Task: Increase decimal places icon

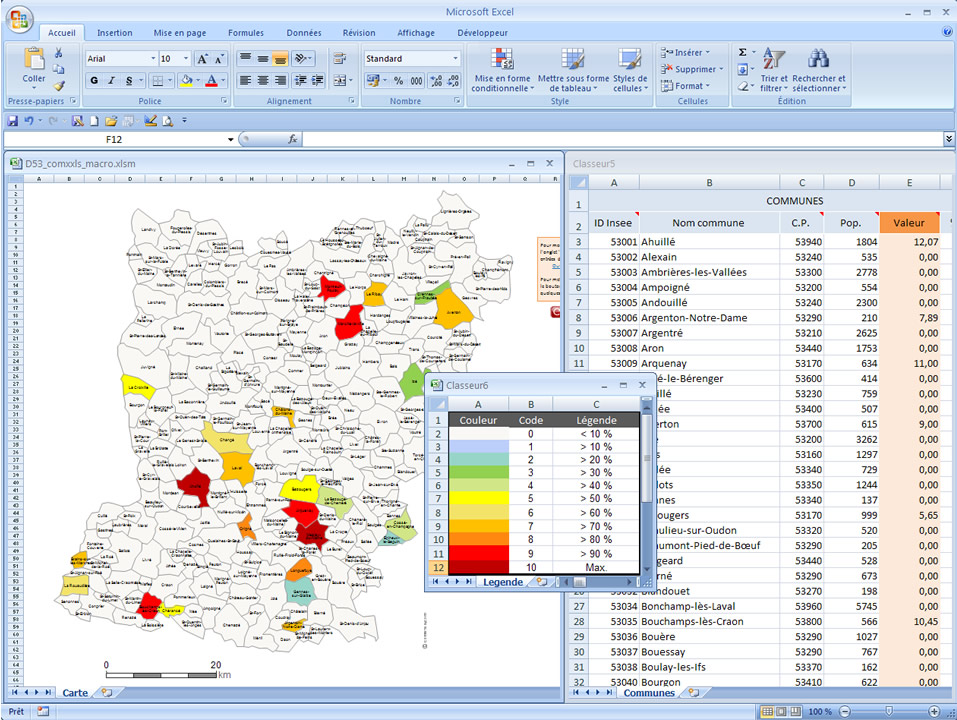Action: click(x=436, y=81)
